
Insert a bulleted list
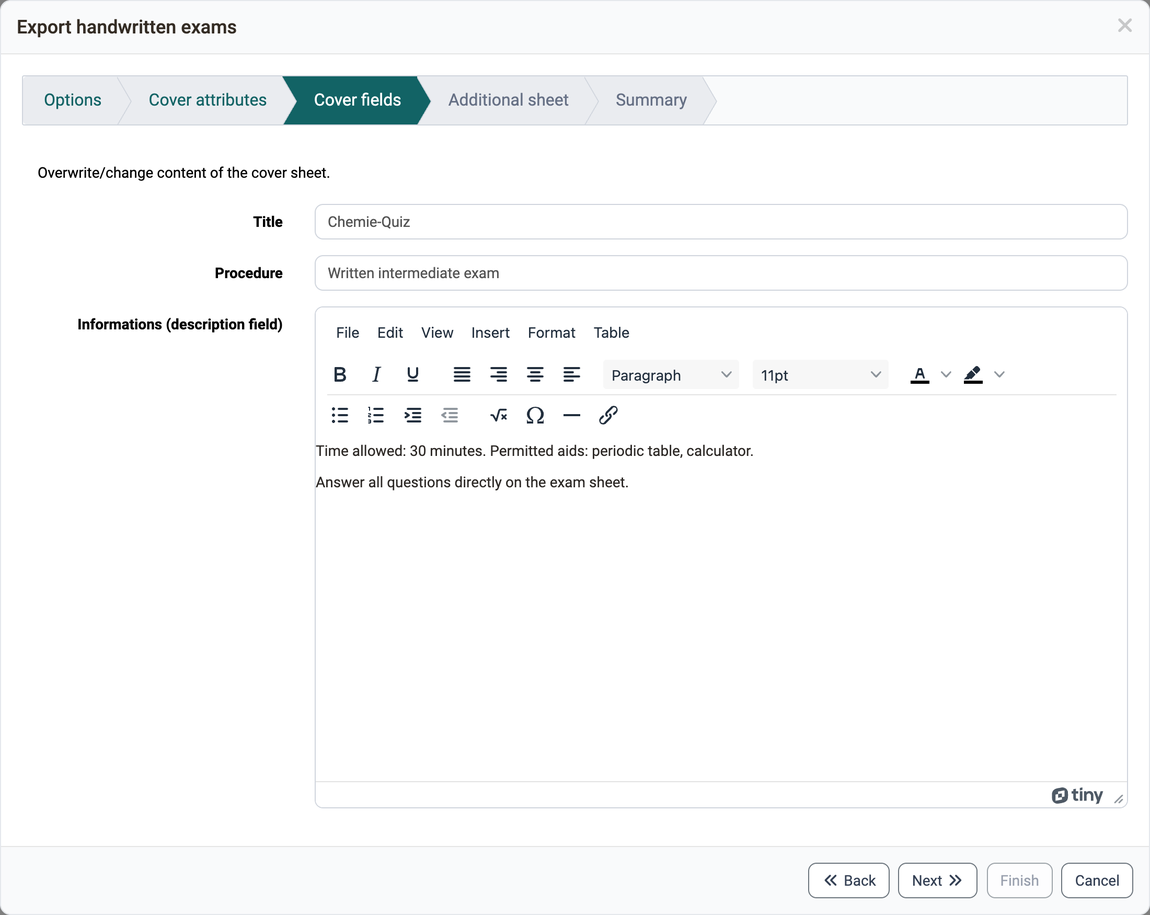click(x=340, y=416)
